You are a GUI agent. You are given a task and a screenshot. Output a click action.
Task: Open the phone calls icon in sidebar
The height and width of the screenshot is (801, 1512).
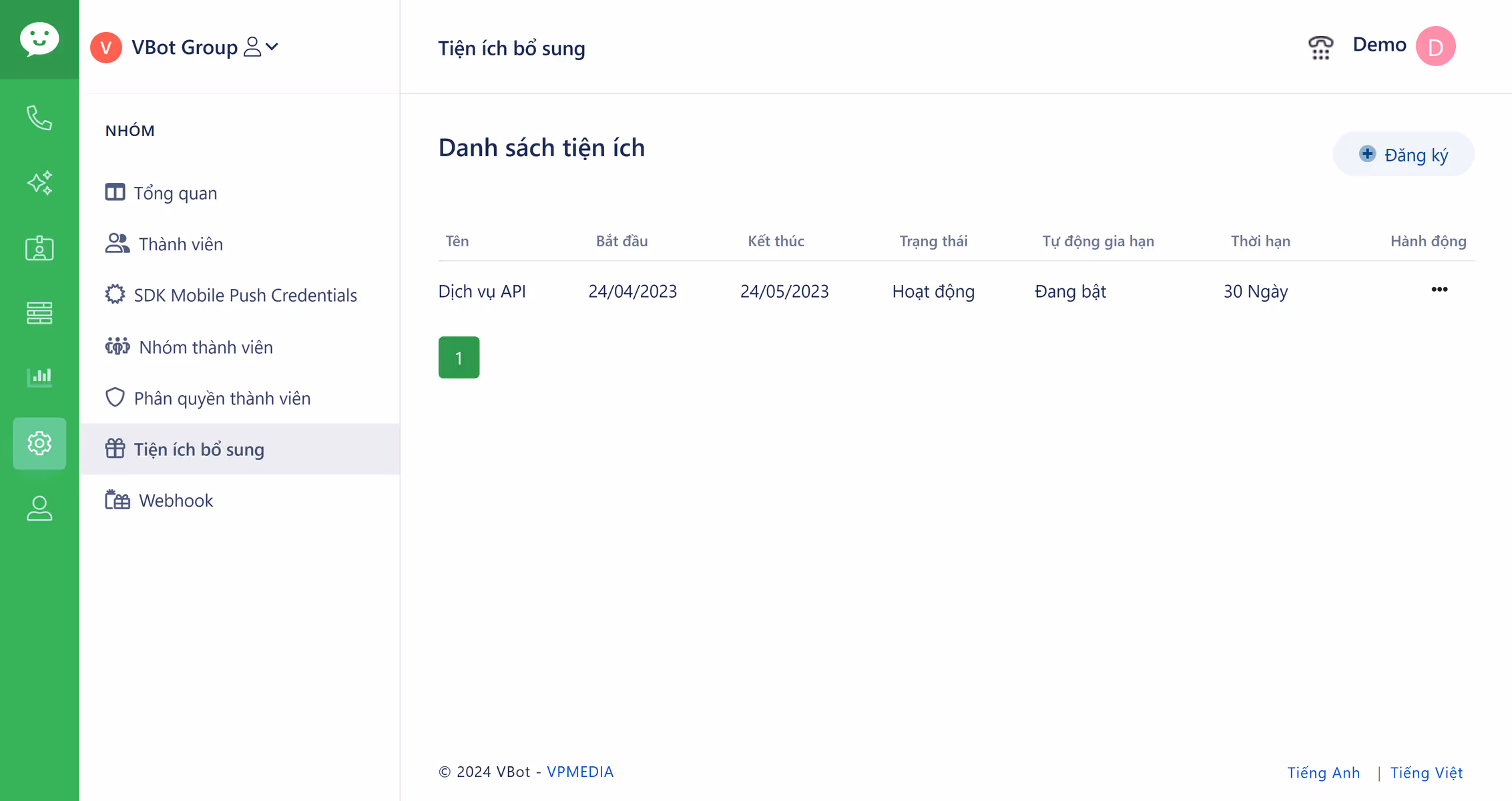tap(39, 118)
